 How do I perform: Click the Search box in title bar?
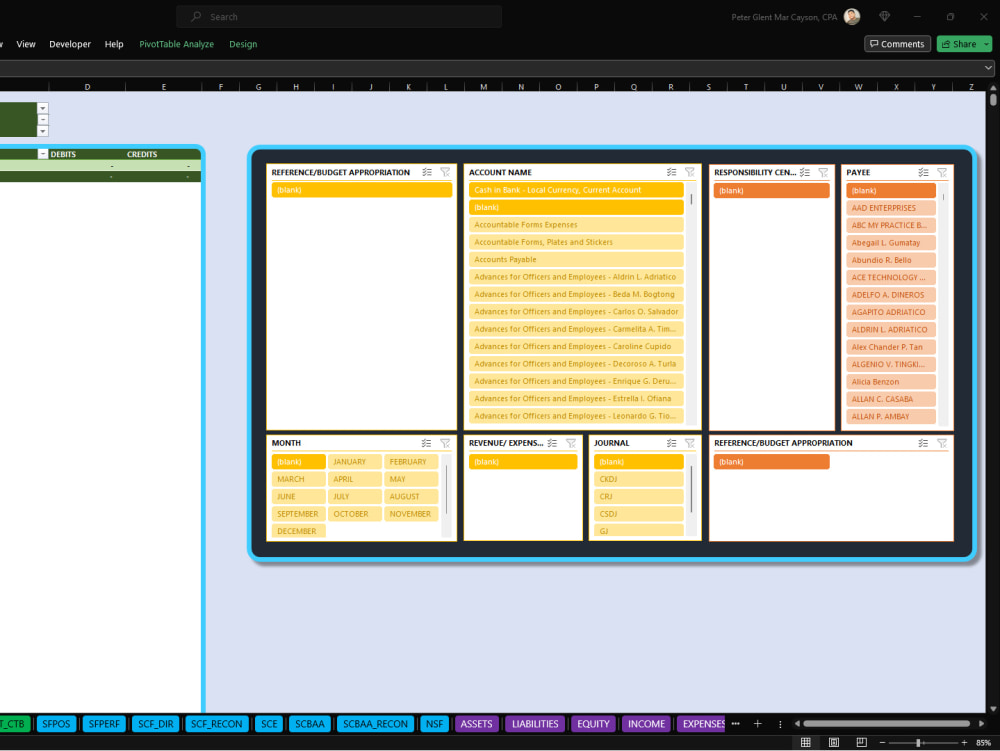(339, 17)
